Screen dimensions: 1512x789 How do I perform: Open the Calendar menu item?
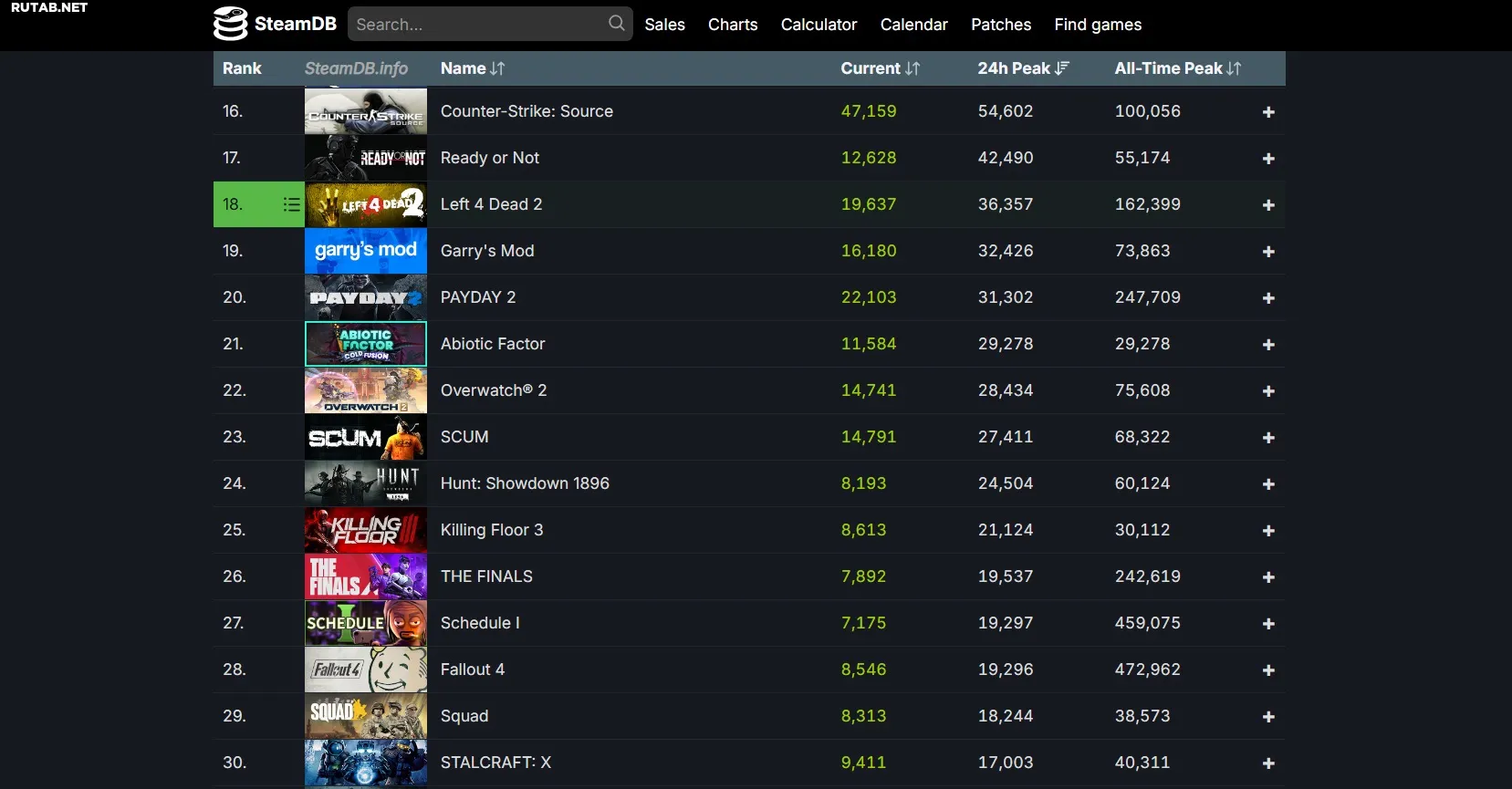tap(913, 25)
